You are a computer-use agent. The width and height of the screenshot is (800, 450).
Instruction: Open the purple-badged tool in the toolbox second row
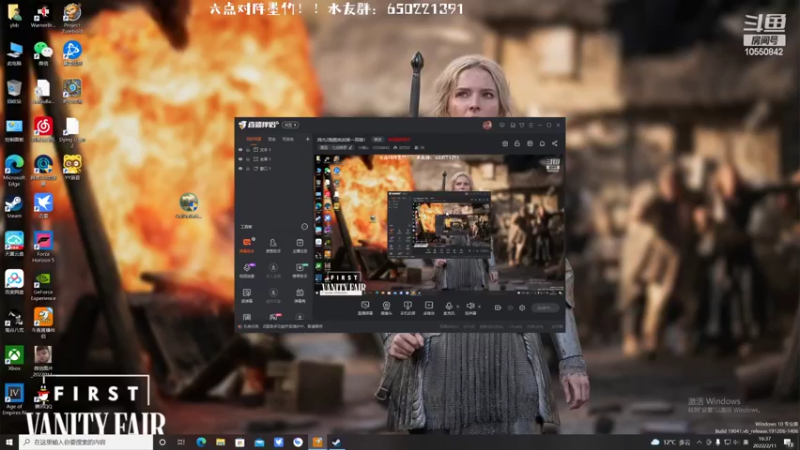click(x=247, y=270)
